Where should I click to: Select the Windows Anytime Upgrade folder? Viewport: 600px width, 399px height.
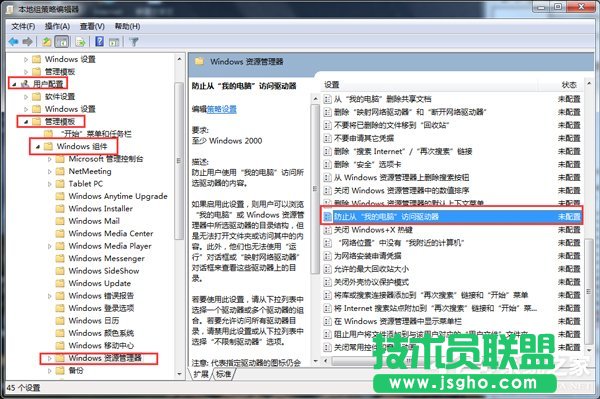click(118, 196)
